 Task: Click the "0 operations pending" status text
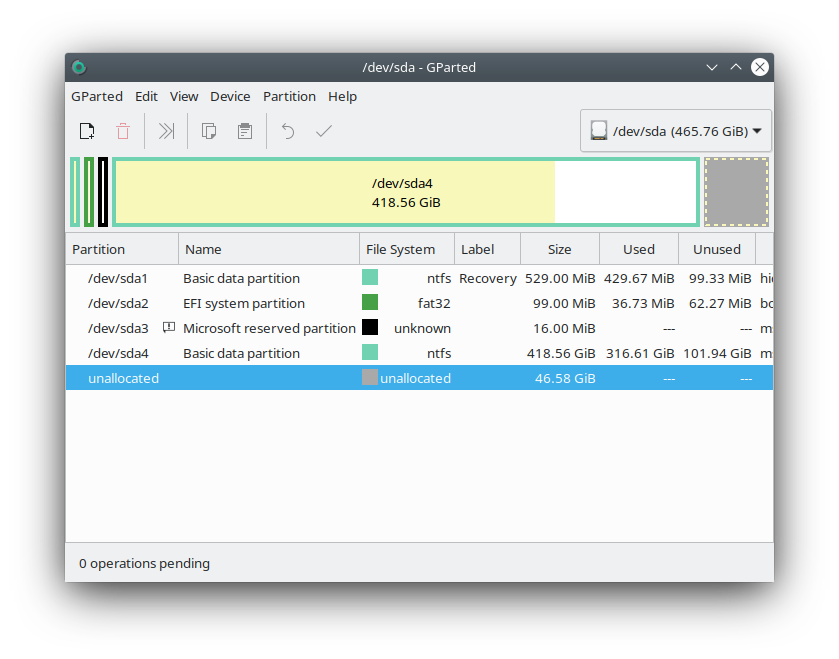144,563
